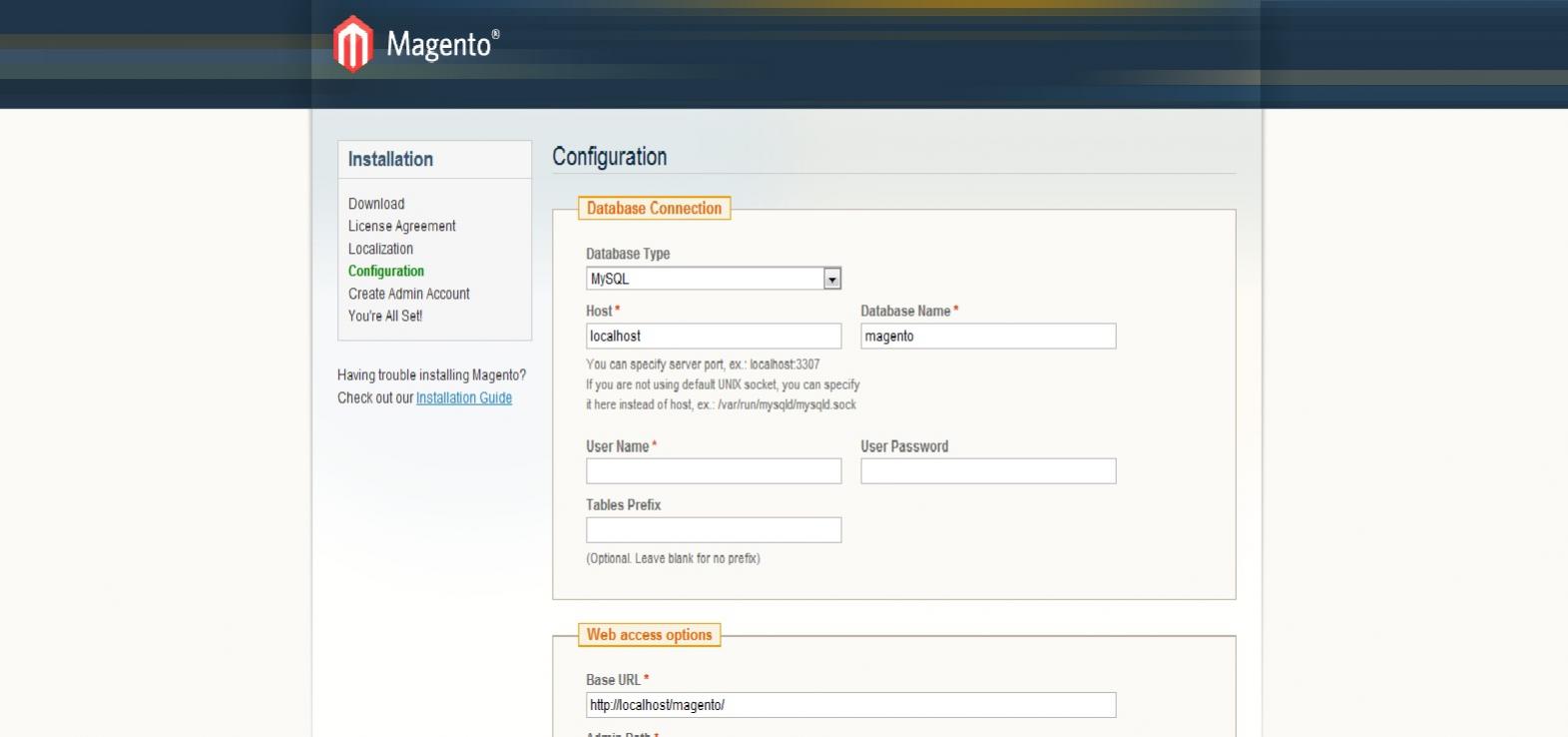The height and width of the screenshot is (737, 1568).
Task: Select You're All Set! step
Action: point(385,316)
